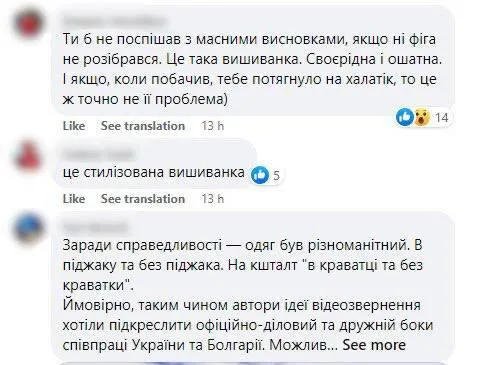488x365 pixels.
Task: Open the reaction count 14 list
Action: point(441,118)
